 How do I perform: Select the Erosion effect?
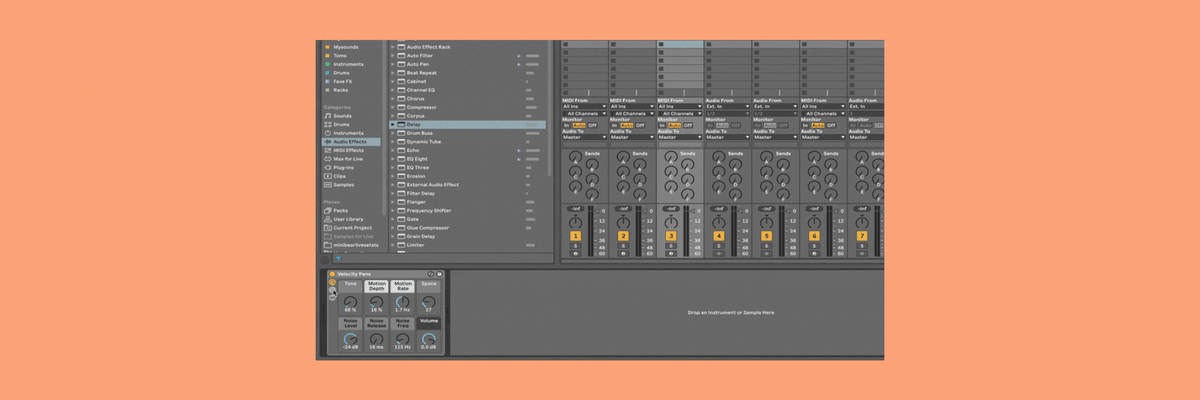417,176
